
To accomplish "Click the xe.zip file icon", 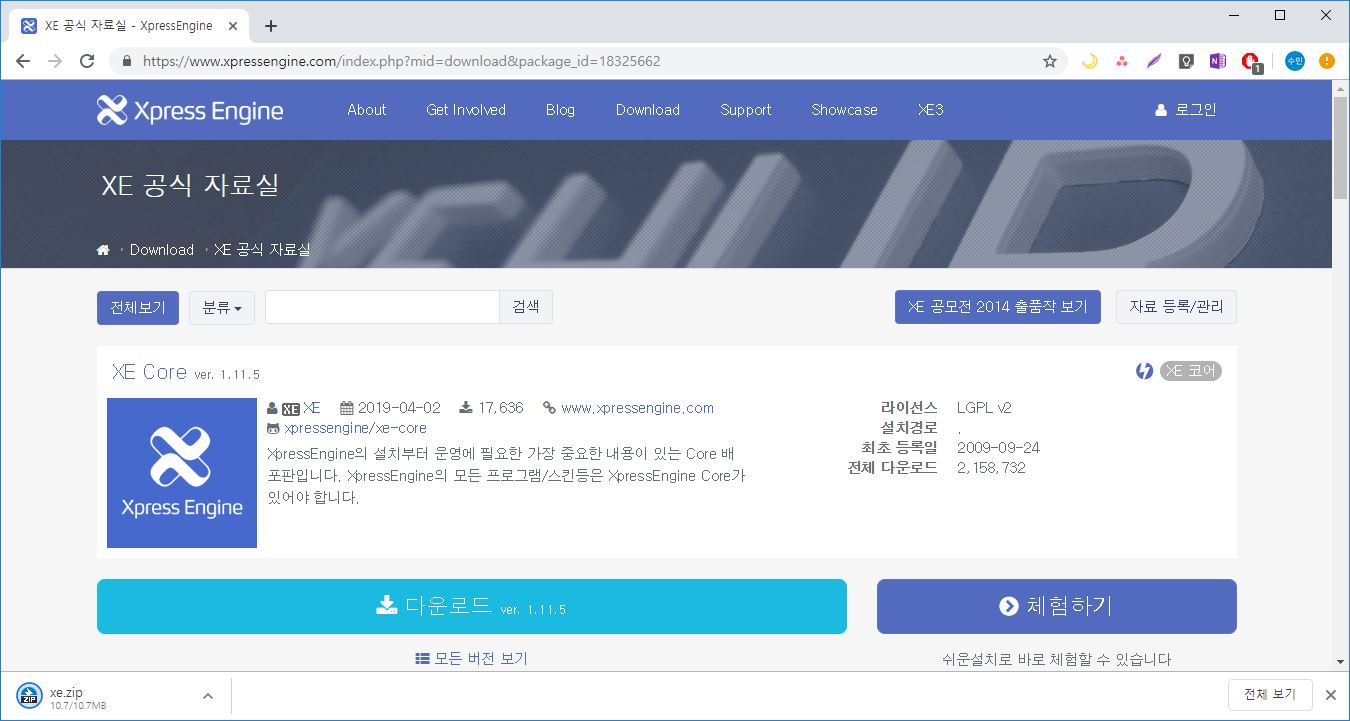I will click(30, 695).
